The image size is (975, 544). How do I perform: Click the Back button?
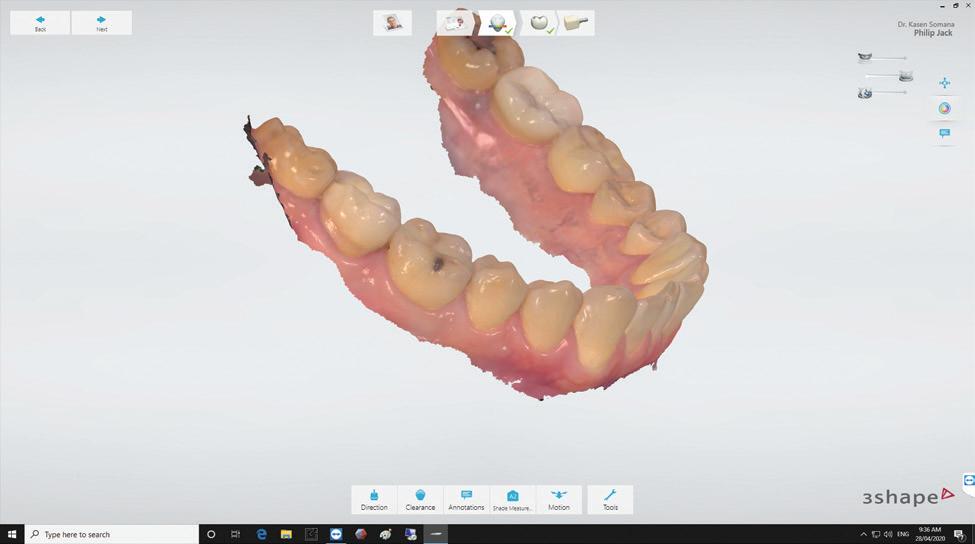click(x=40, y=23)
